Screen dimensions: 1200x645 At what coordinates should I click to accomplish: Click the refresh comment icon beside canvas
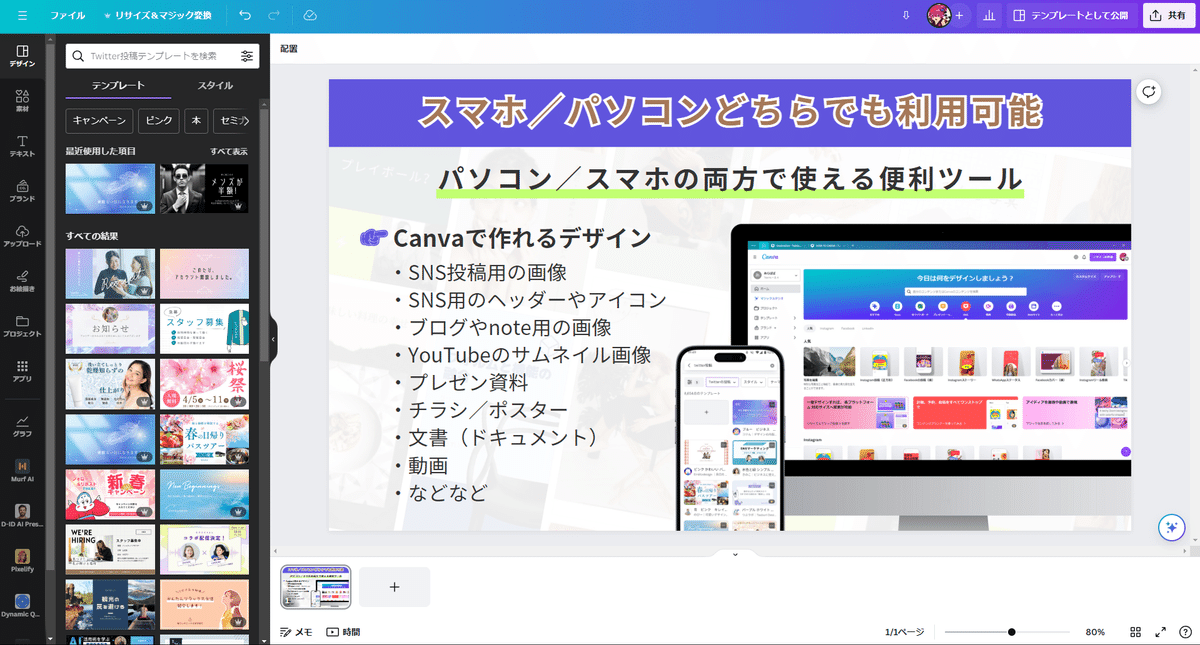pos(1148,91)
